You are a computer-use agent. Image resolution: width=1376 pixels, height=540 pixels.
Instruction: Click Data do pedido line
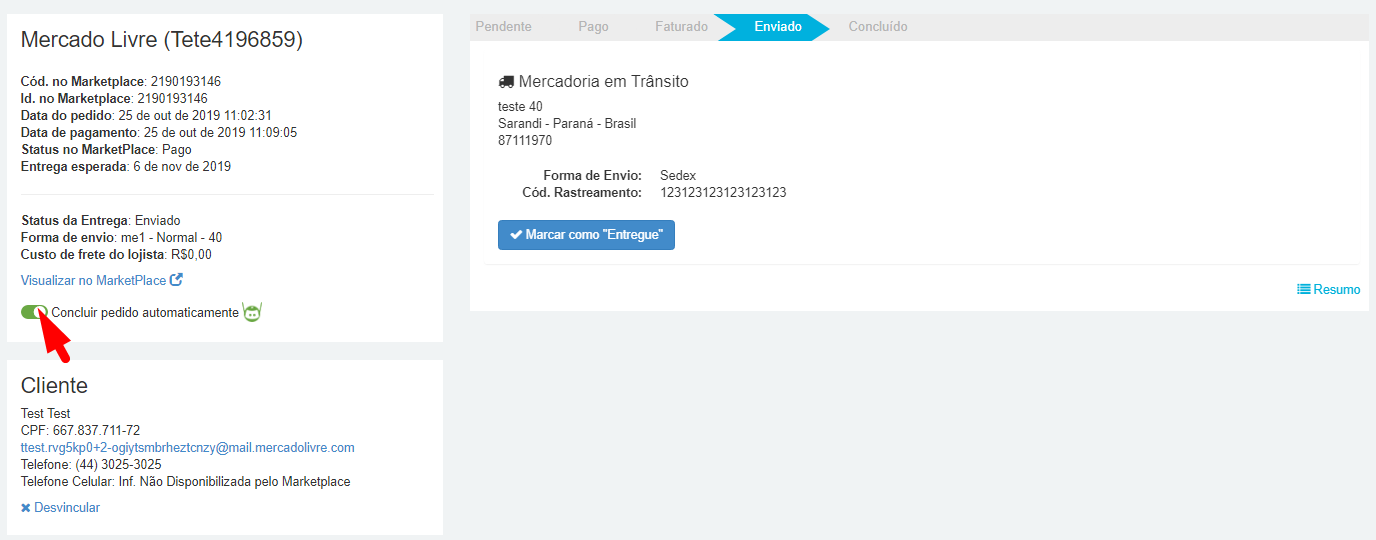146,115
